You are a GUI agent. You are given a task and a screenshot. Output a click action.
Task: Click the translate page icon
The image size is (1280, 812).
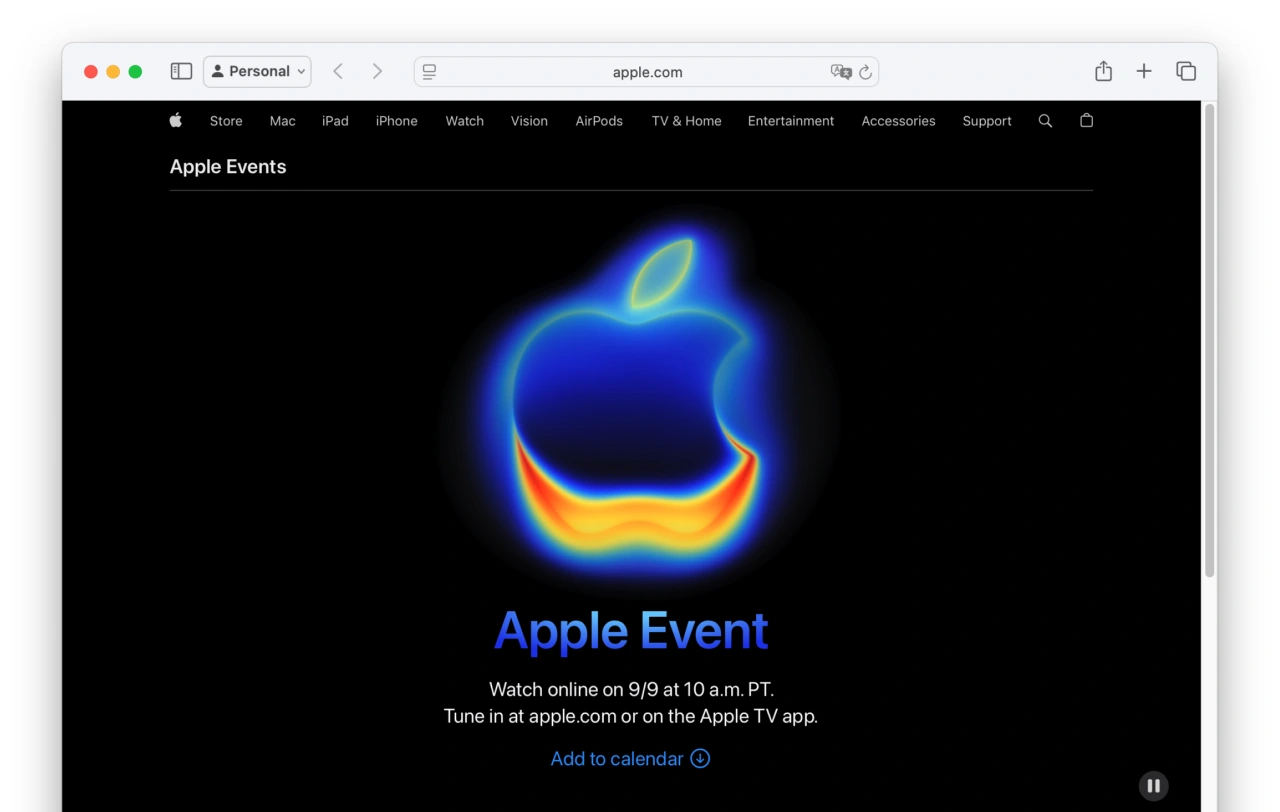pyautogui.click(x=840, y=72)
